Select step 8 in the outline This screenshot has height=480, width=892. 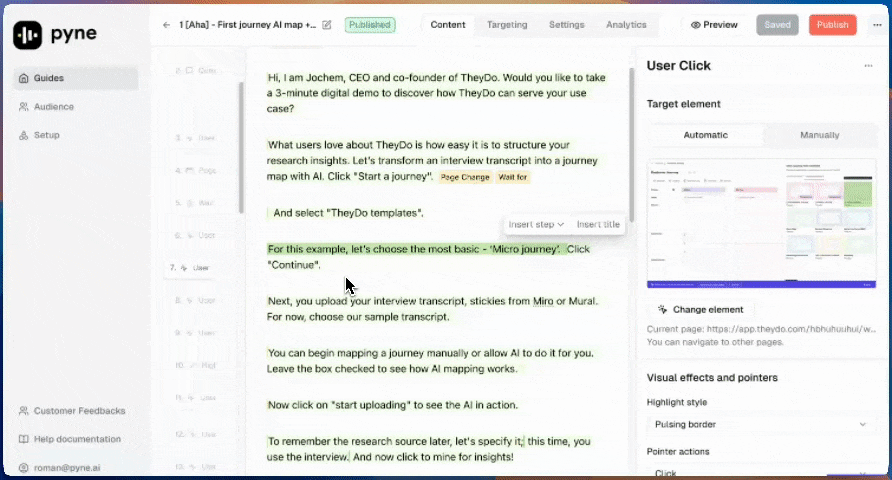195,300
